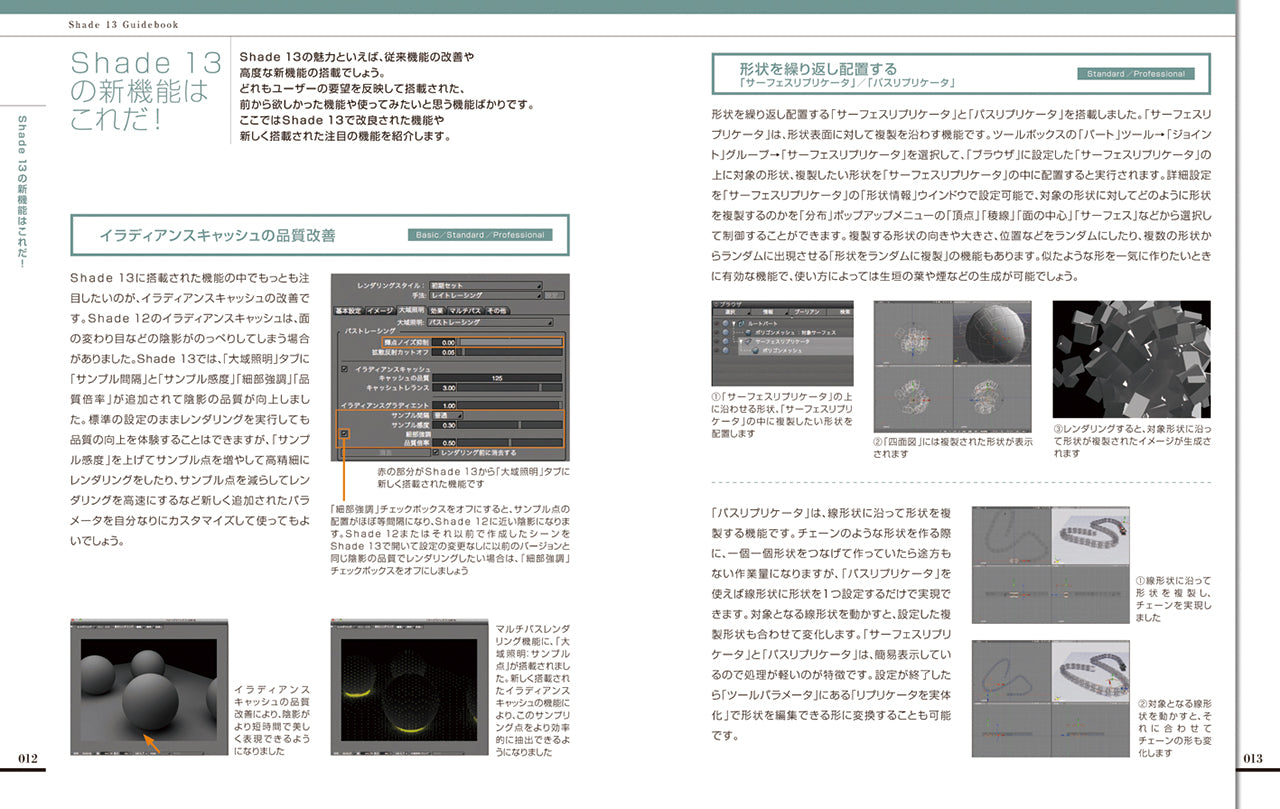The height and width of the screenshot is (809, 1280).
Task: Open the 検索 menu in the browser panel
Action: click(x=840, y=312)
